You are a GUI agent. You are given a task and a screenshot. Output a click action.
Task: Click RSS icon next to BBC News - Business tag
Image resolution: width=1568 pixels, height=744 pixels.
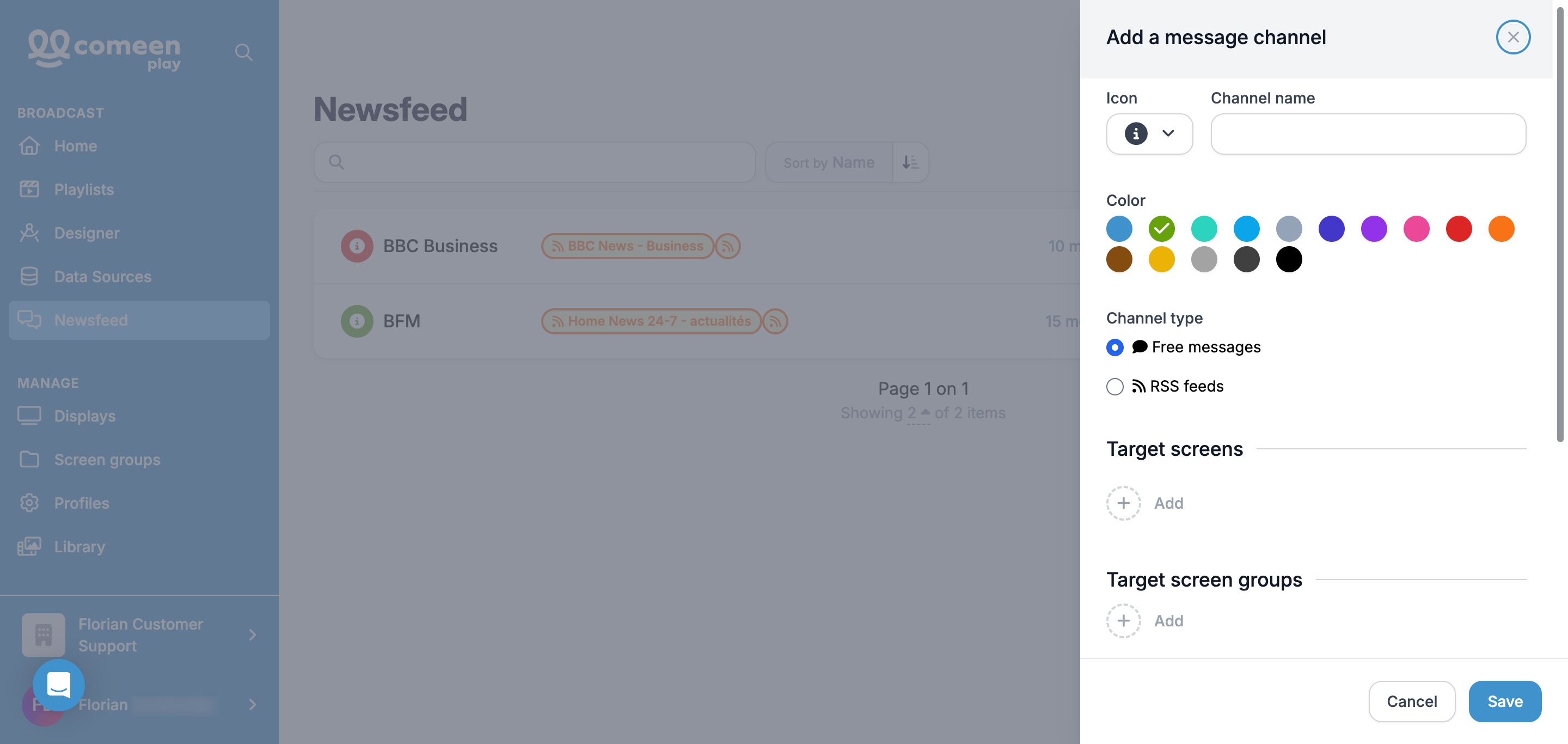(x=727, y=246)
